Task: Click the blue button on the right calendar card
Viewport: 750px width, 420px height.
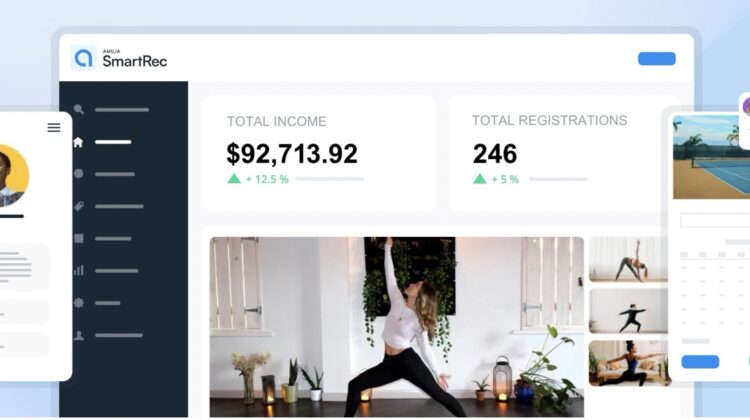Action: click(700, 362)
